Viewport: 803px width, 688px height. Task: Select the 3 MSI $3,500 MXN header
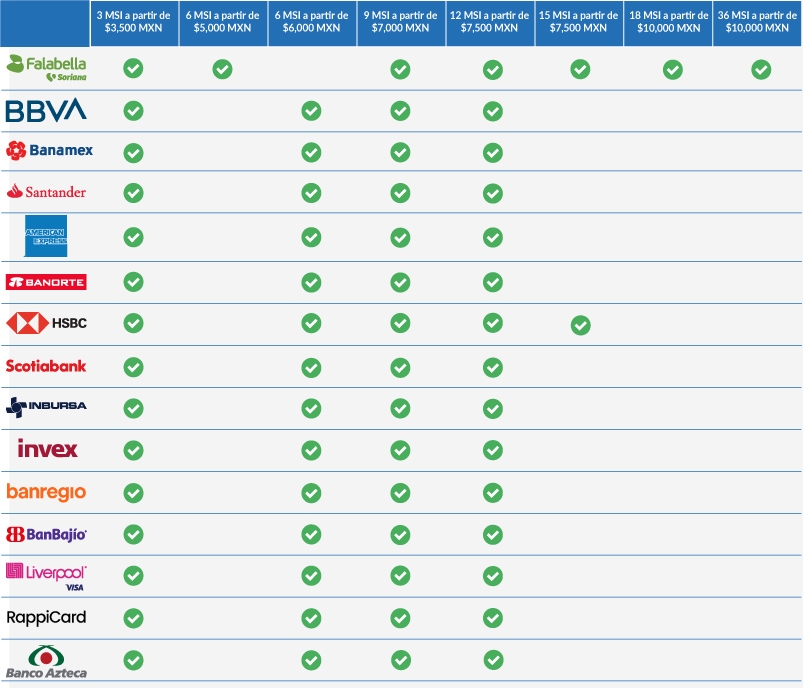pos(134,22)
